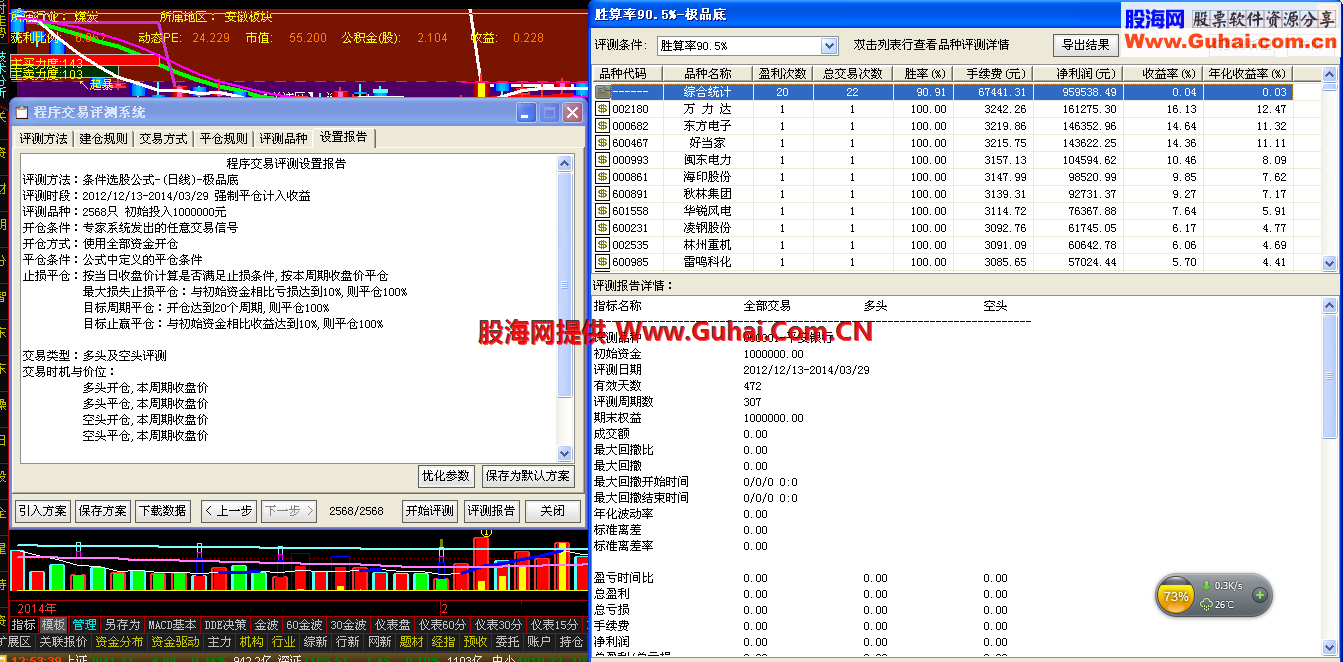Screen dimensions: 1343x662
Task: Select the 指标 tab below the chart
Action: click(x=23, y=625)
